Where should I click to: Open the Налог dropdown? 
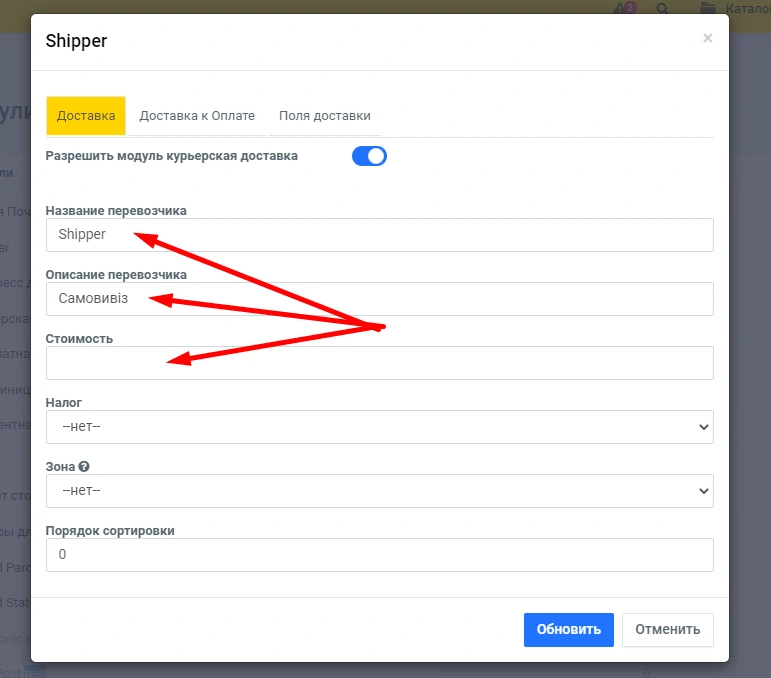379,427
